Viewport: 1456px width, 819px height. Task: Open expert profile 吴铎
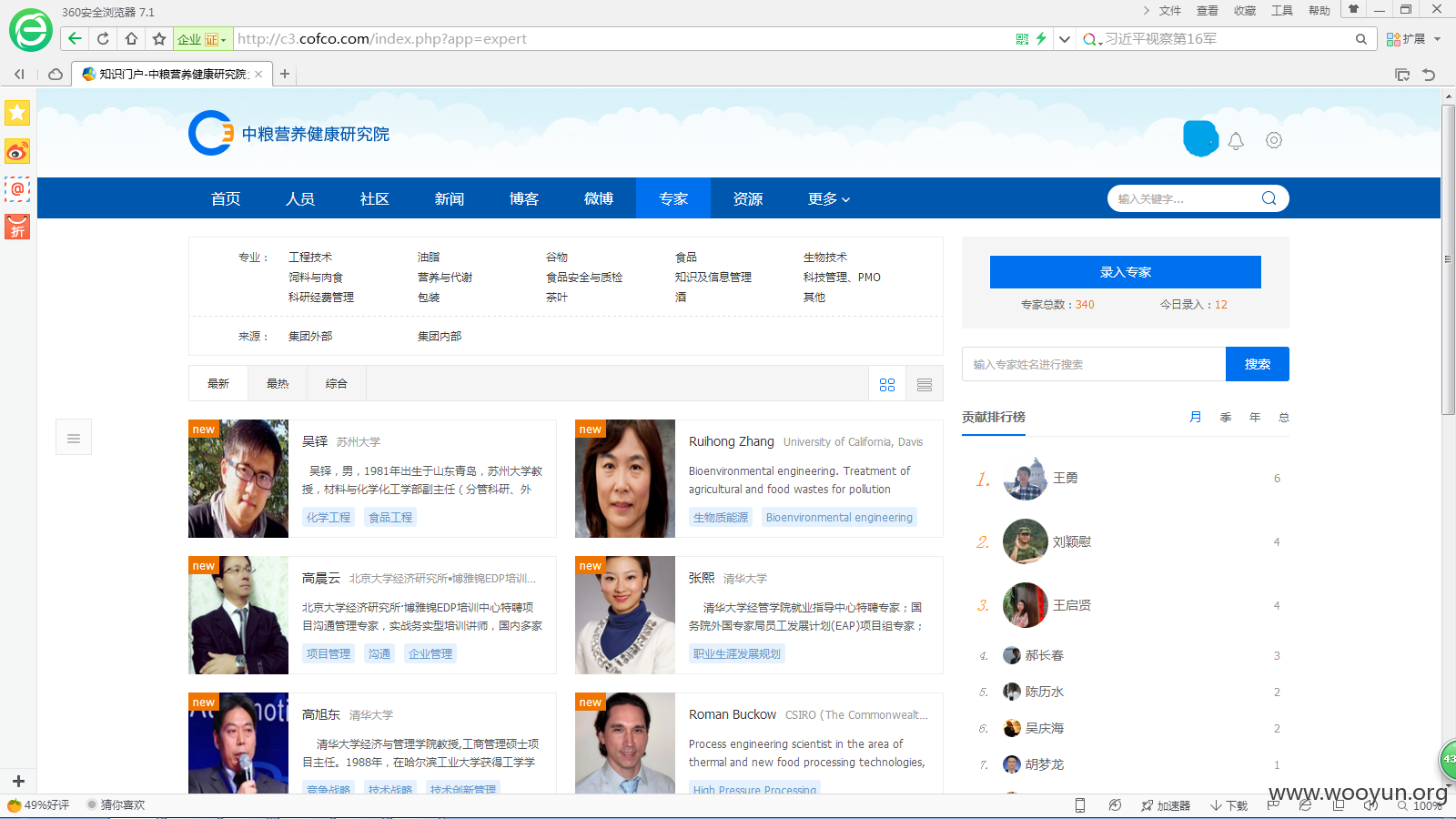point(315,441)
